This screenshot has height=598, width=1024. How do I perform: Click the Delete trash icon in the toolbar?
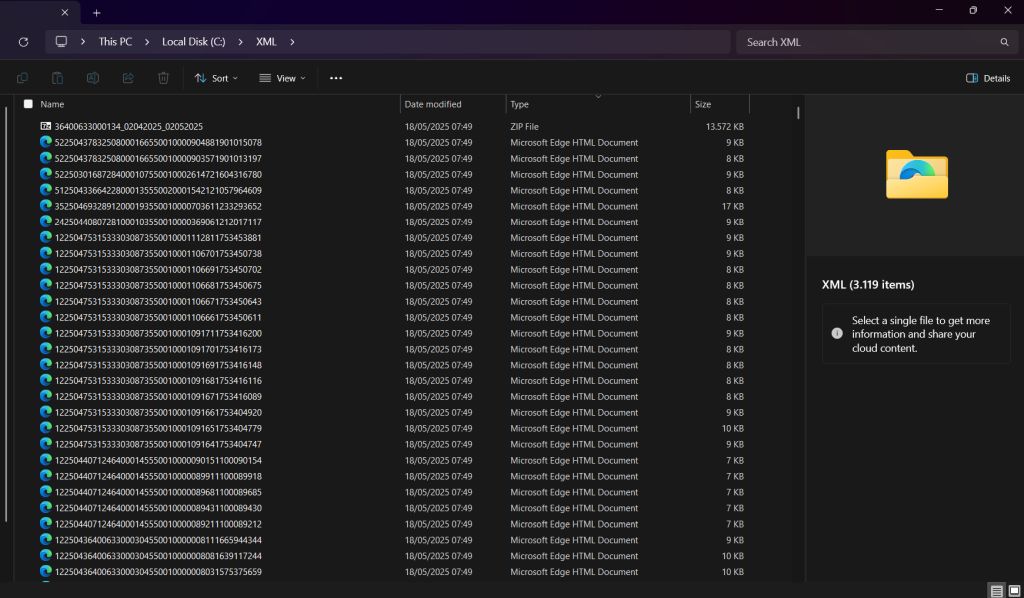(x=163, y=78)
